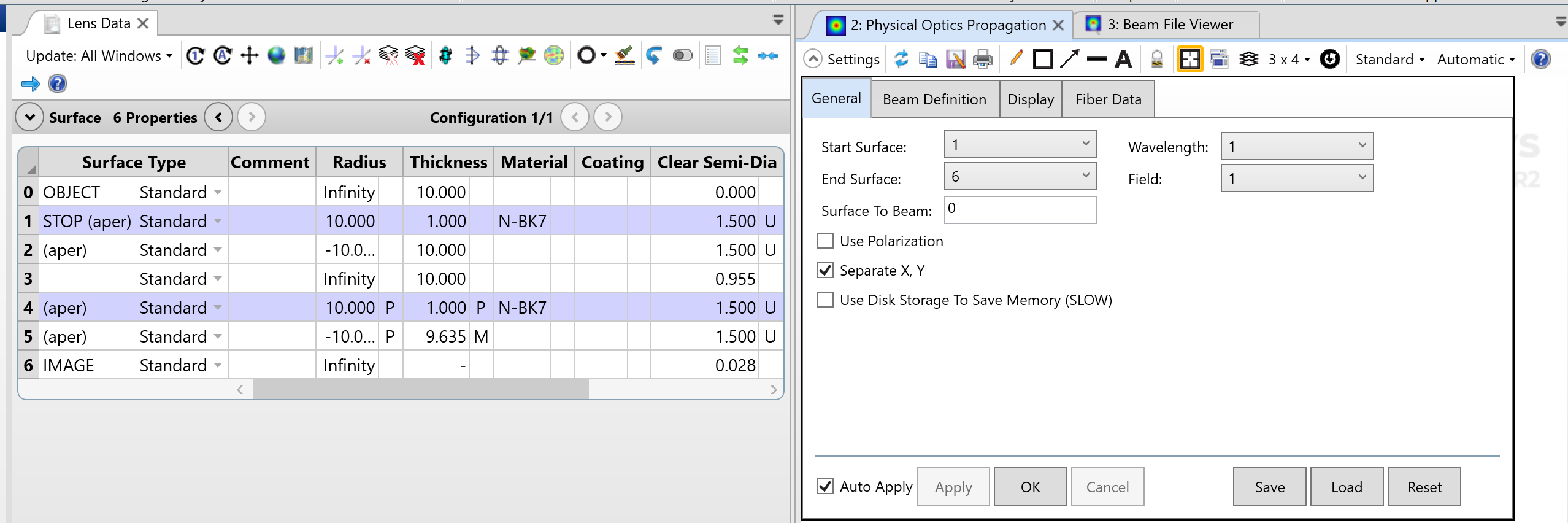The image size is (1568, 523).
Task: Click the Reset button
Action: pos(1424,486)
